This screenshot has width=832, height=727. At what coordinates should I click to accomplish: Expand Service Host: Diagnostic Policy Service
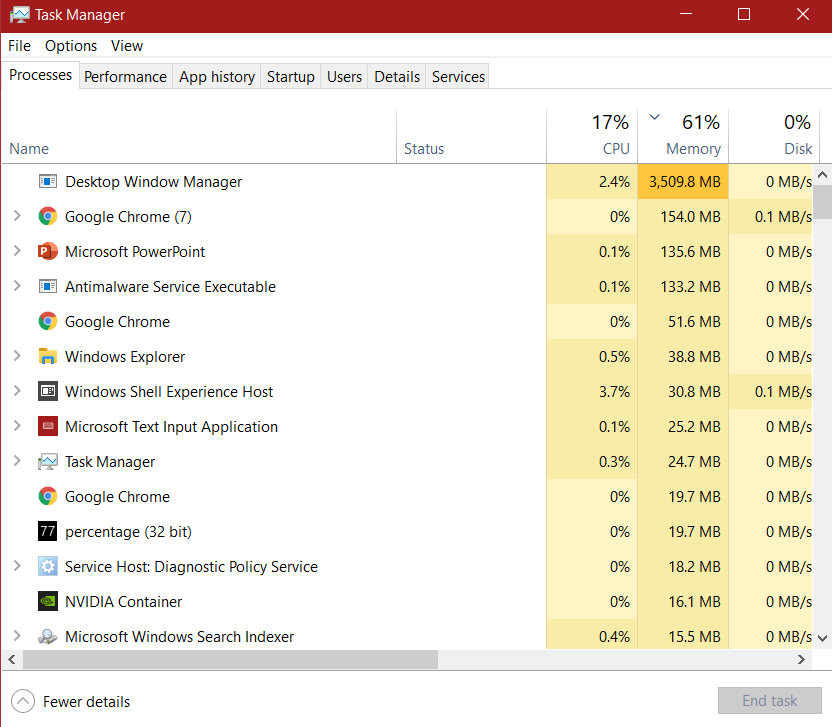click(17, 566)
